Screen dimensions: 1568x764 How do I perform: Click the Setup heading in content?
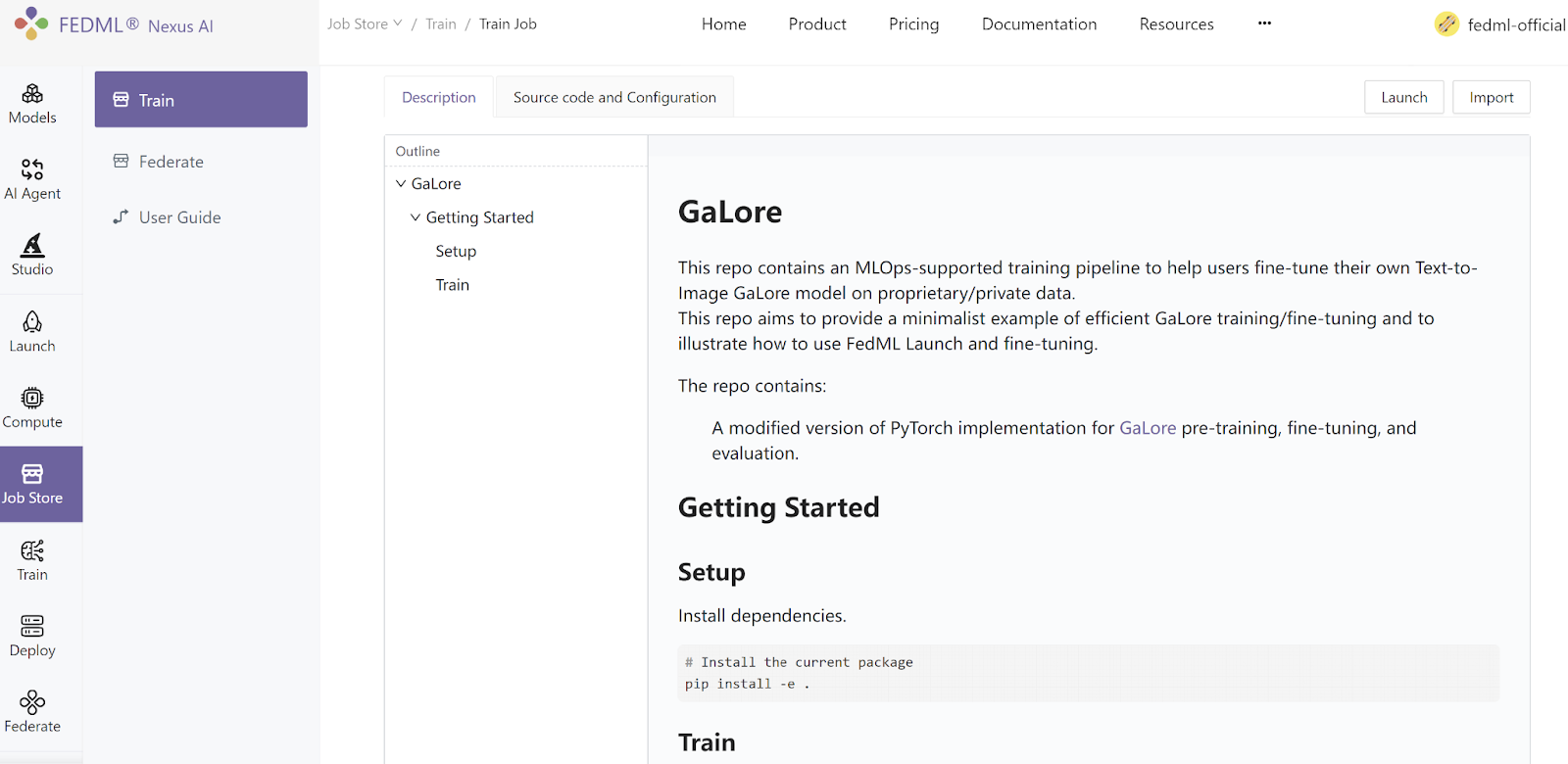tap(711, 572)
